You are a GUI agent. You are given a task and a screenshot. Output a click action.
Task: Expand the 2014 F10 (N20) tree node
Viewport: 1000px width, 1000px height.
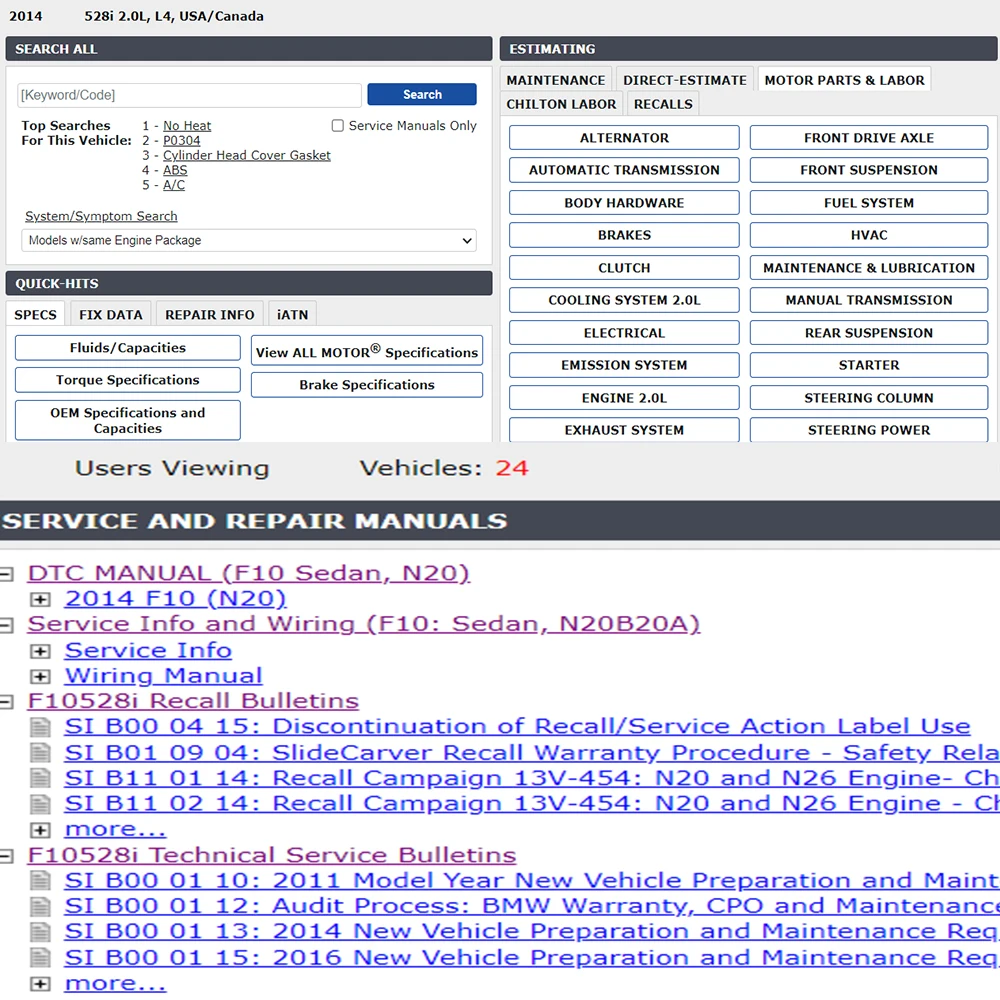pos(40,599)
